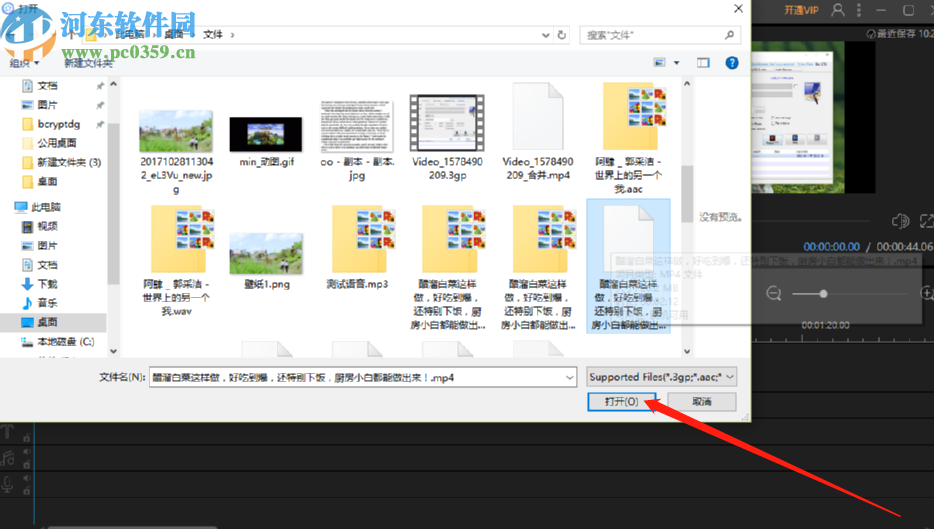
Task: Click 新建文件夹 new folder button
Action: pos(88,63)
